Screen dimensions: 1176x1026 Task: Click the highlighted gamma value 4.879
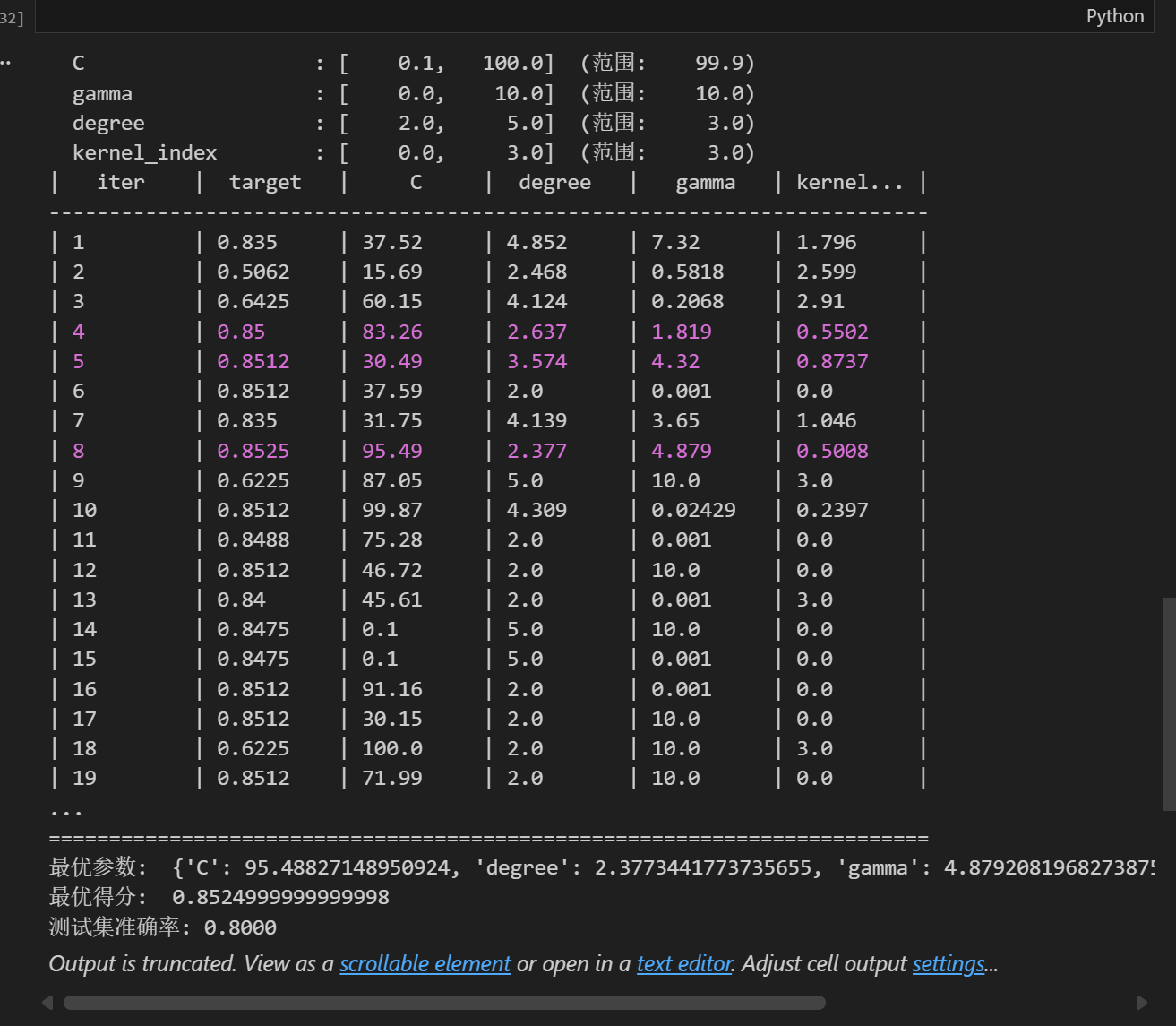click(682, 452)
